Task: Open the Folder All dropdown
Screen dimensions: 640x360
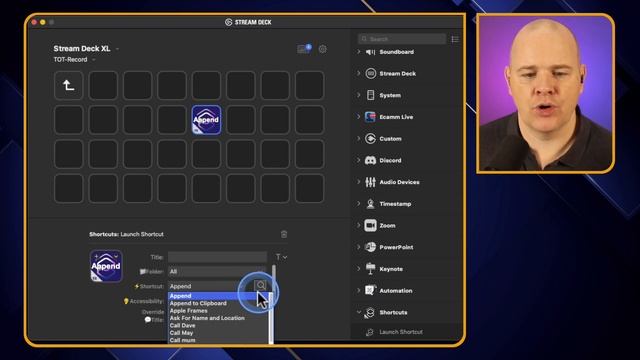Action: (x=217, y=271)
